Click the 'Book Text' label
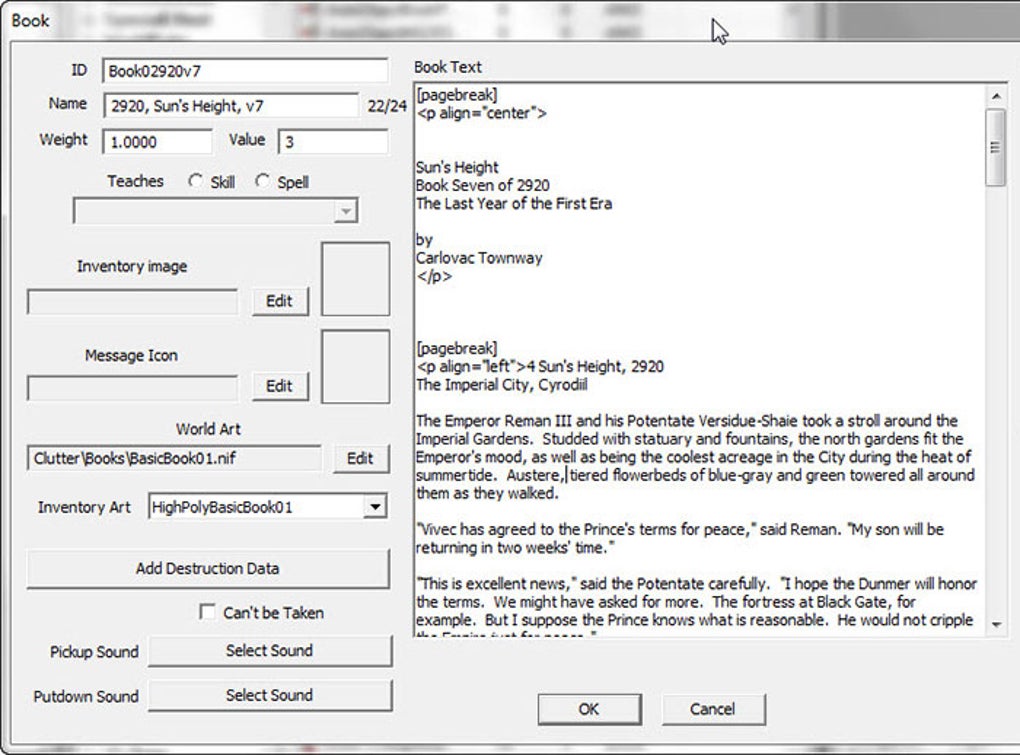 pyautogui.click(x=448, y=67)
